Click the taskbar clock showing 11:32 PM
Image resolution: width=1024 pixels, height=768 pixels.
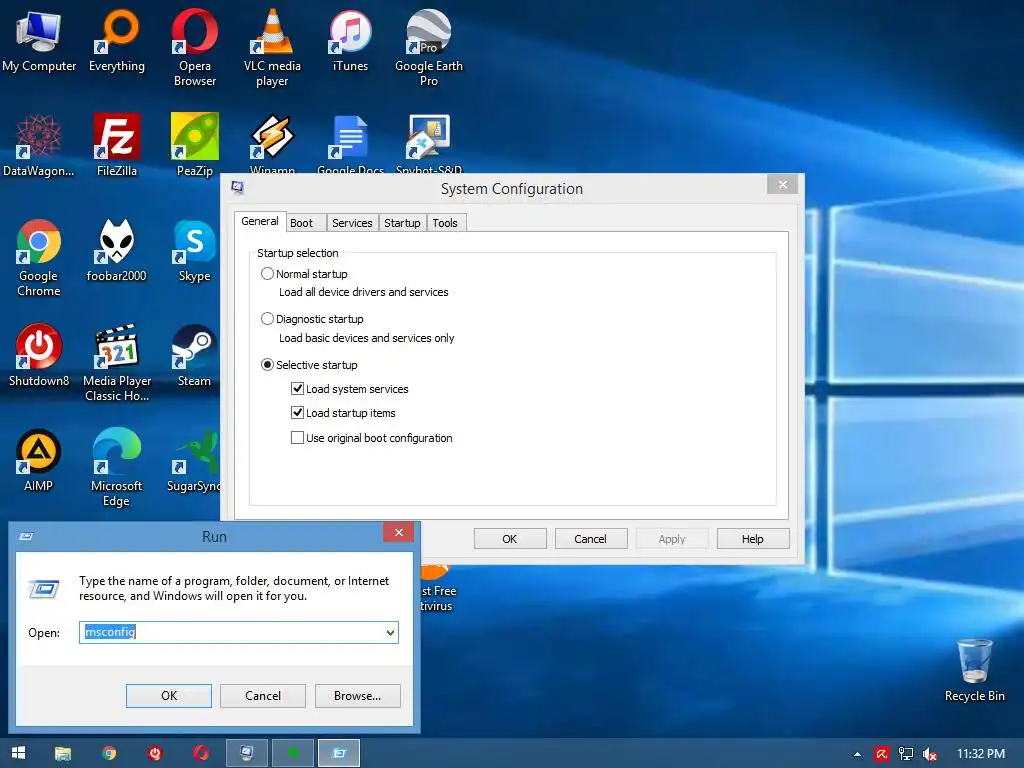pyautogui.click(x=981, y=754)
